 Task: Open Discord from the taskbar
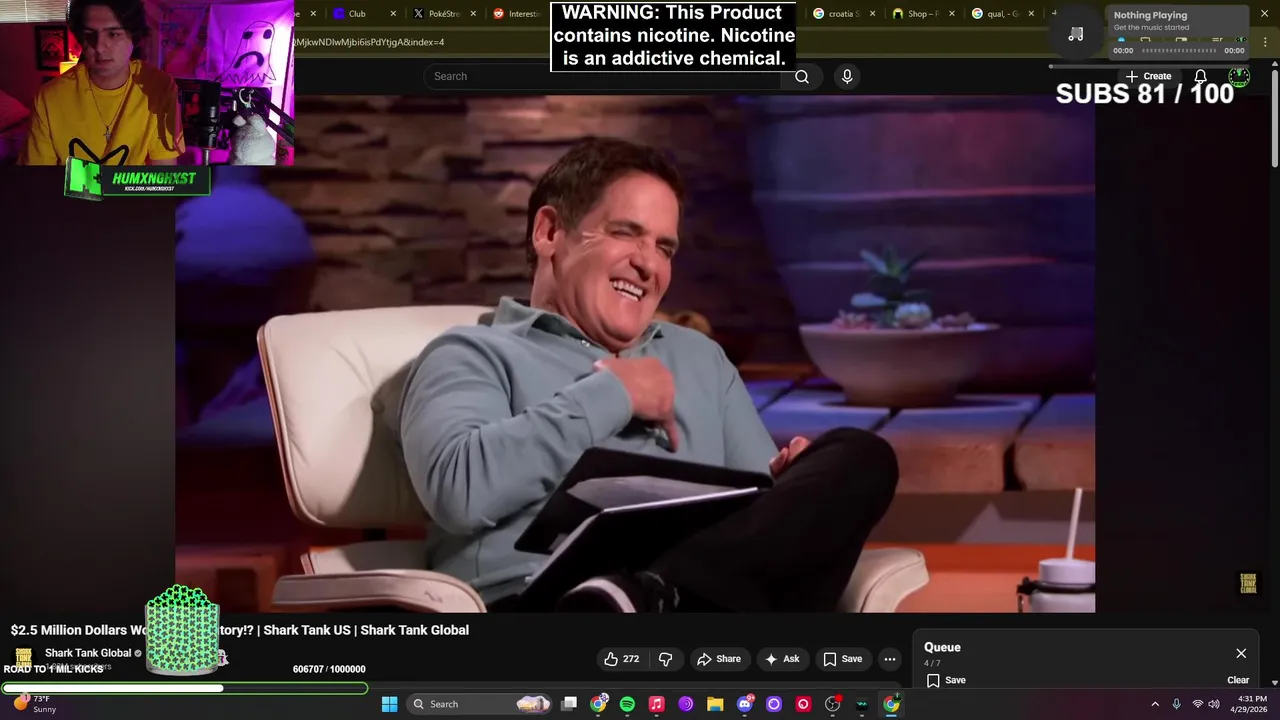coord(744,704)
